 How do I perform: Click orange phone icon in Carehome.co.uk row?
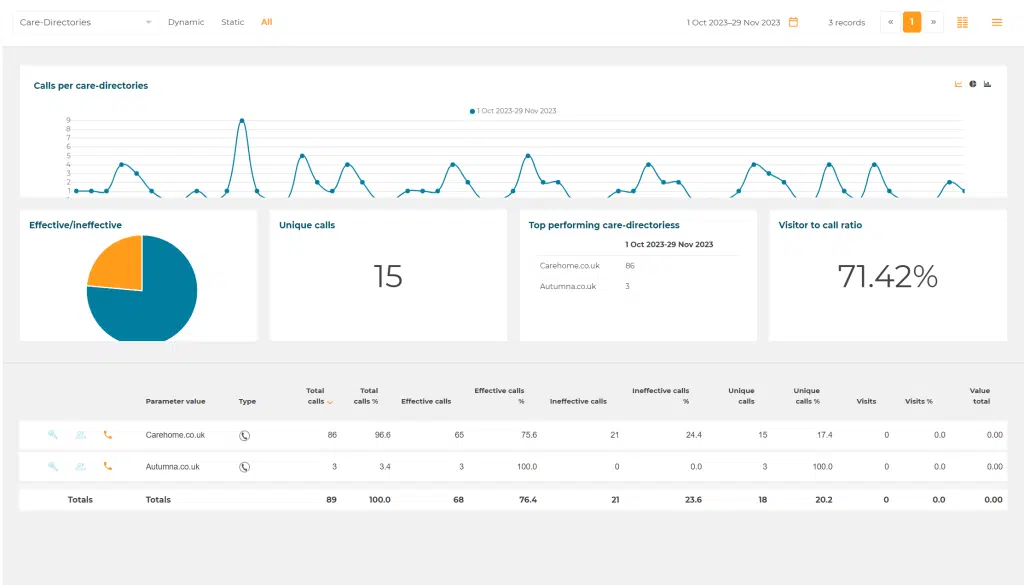click(x=108, y=435)
